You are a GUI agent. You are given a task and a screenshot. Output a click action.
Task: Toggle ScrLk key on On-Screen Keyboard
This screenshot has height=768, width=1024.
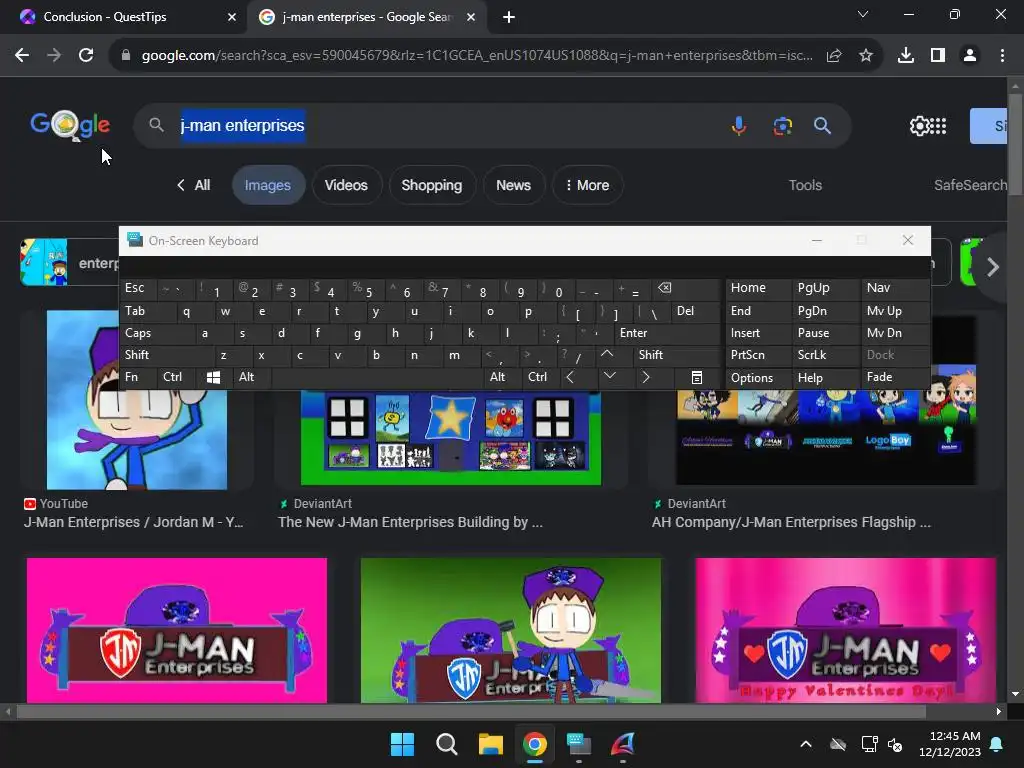tap(825, 355)
